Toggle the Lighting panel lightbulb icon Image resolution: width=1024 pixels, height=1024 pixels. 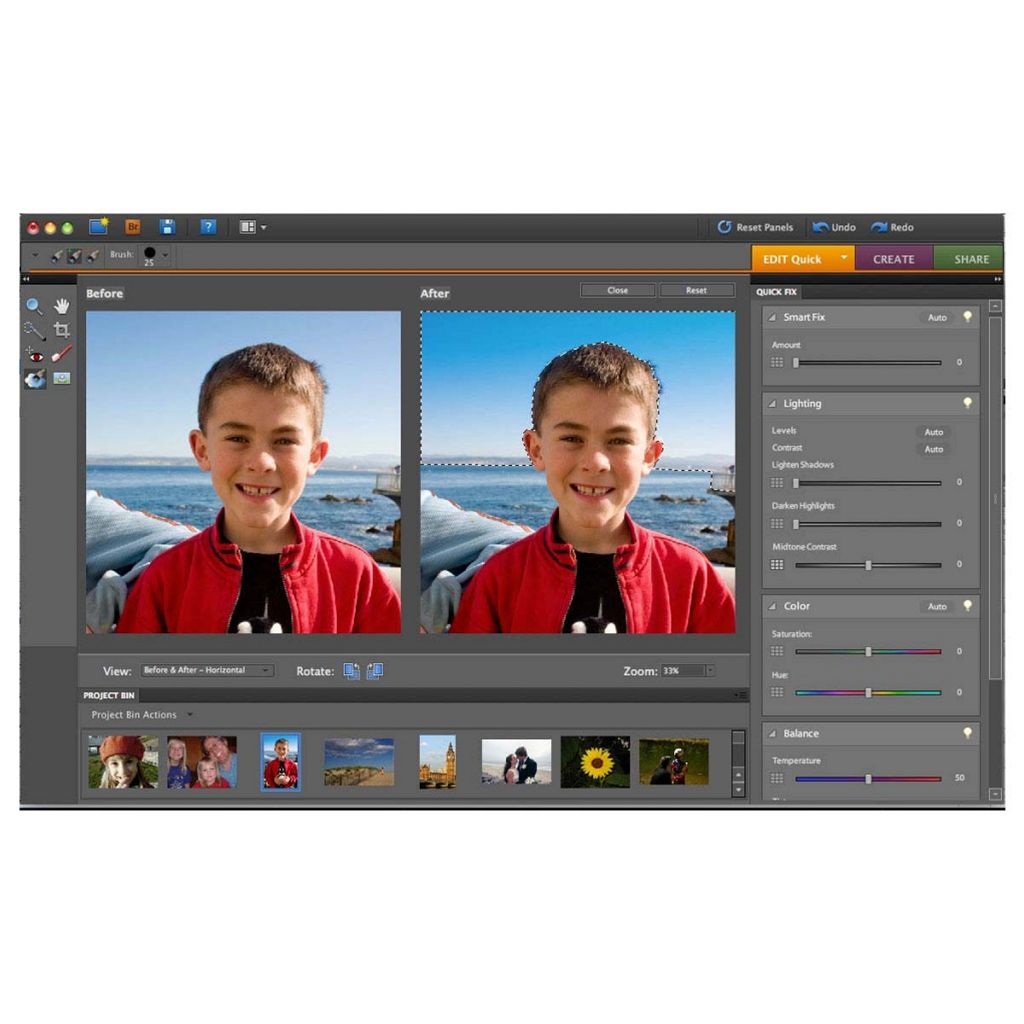967,404
